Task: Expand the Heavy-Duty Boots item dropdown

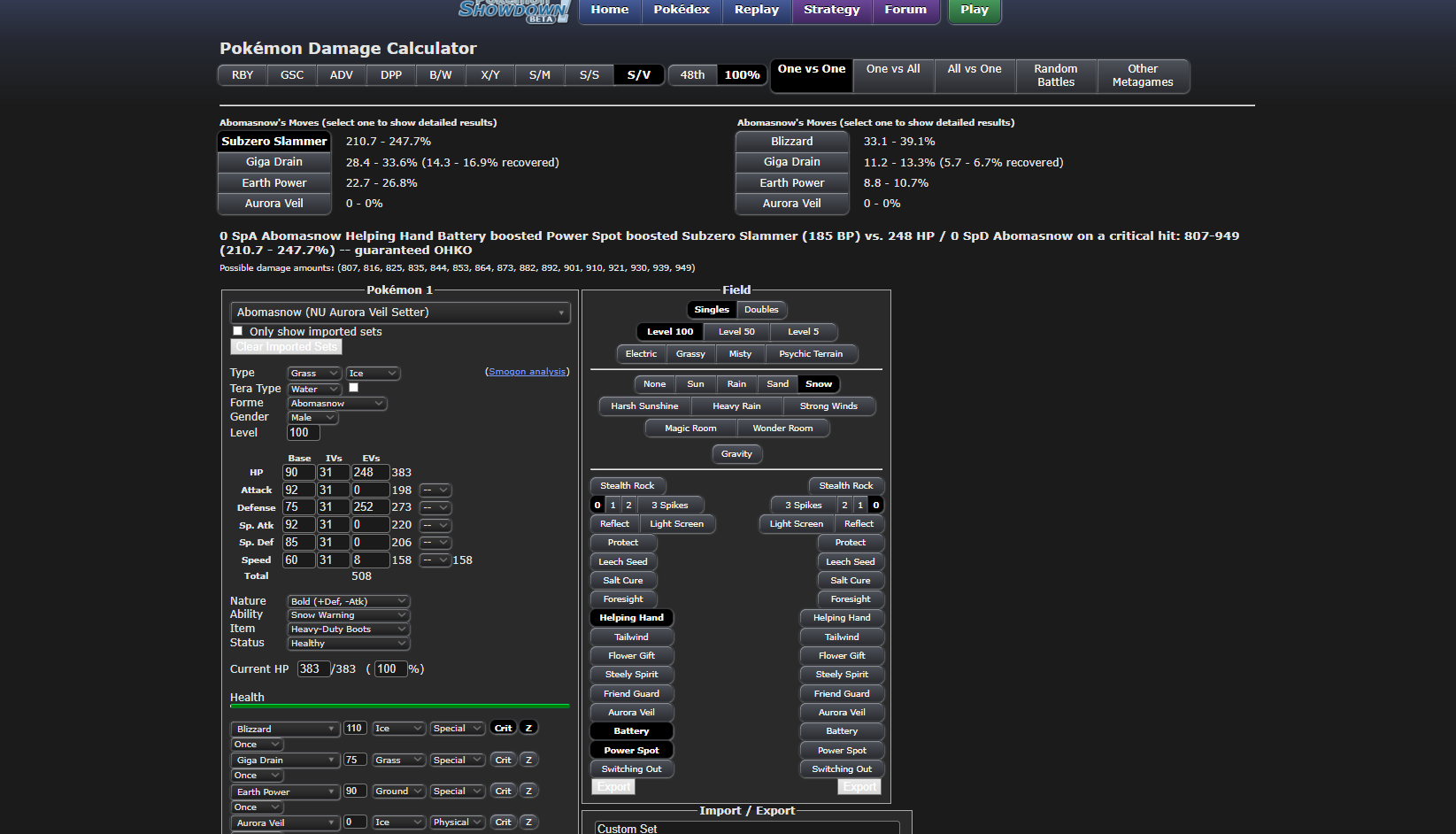Action: pyautogui.click(x=348, y=629)
